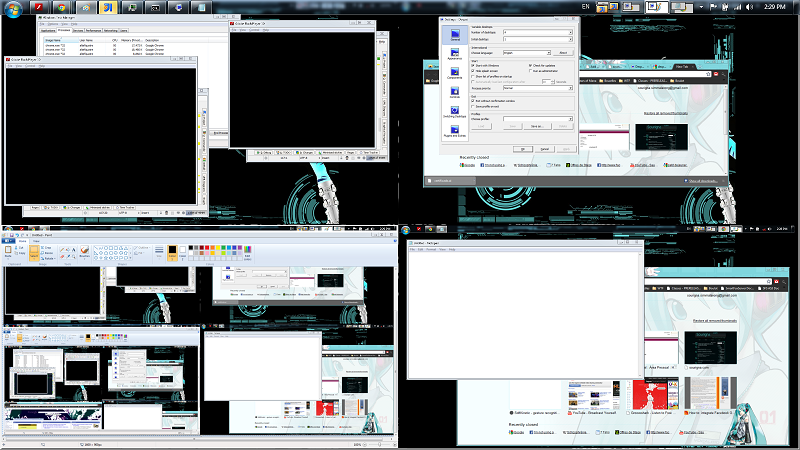800x450 pixels.
Task: Open Plugins and Extras settings section
Action: [x=455, y=131]
